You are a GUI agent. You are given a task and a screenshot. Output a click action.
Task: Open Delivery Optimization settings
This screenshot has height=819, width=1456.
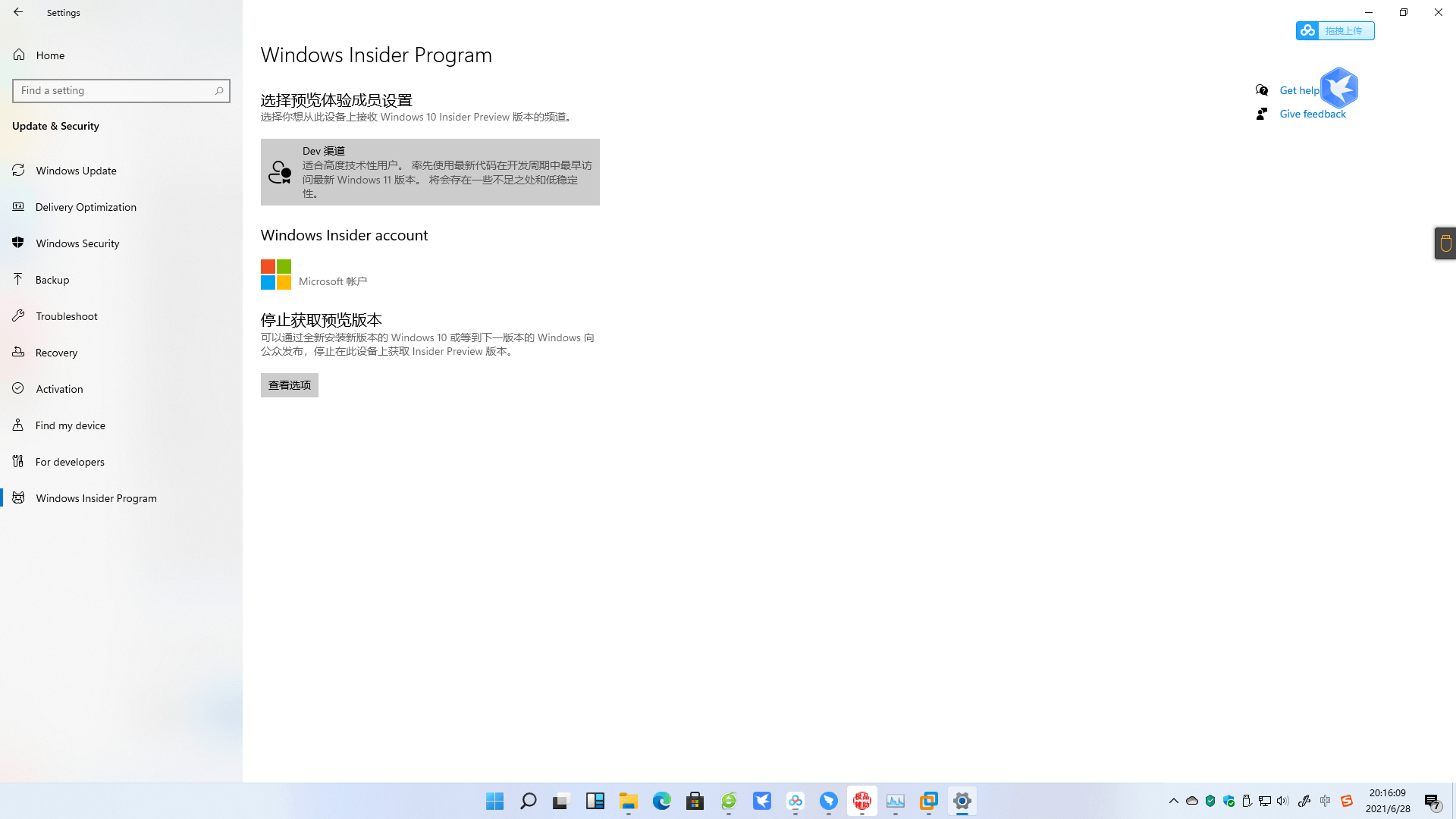(x=121, y=206)
